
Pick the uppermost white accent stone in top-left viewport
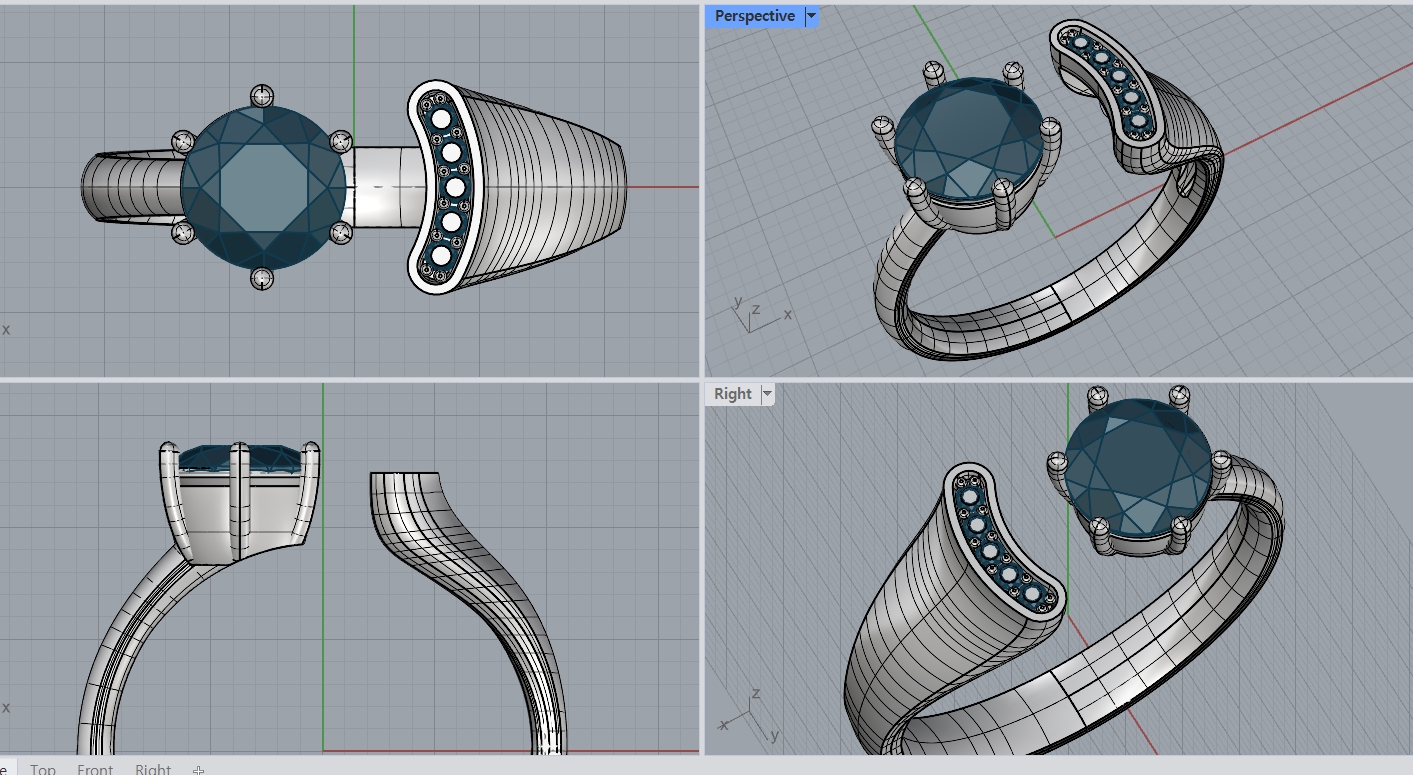click(x=441, y=119)
